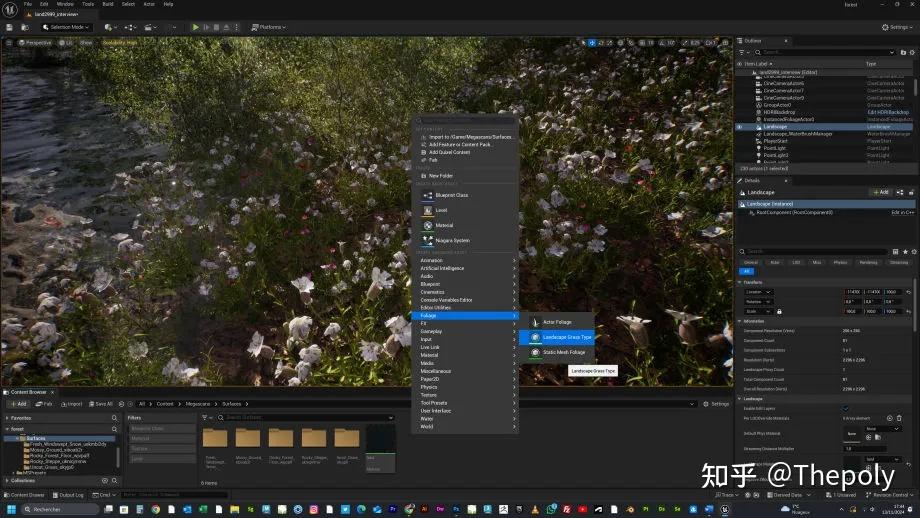Click the Details search field
The width and height of the screenshot is (920, 518).
813,252
